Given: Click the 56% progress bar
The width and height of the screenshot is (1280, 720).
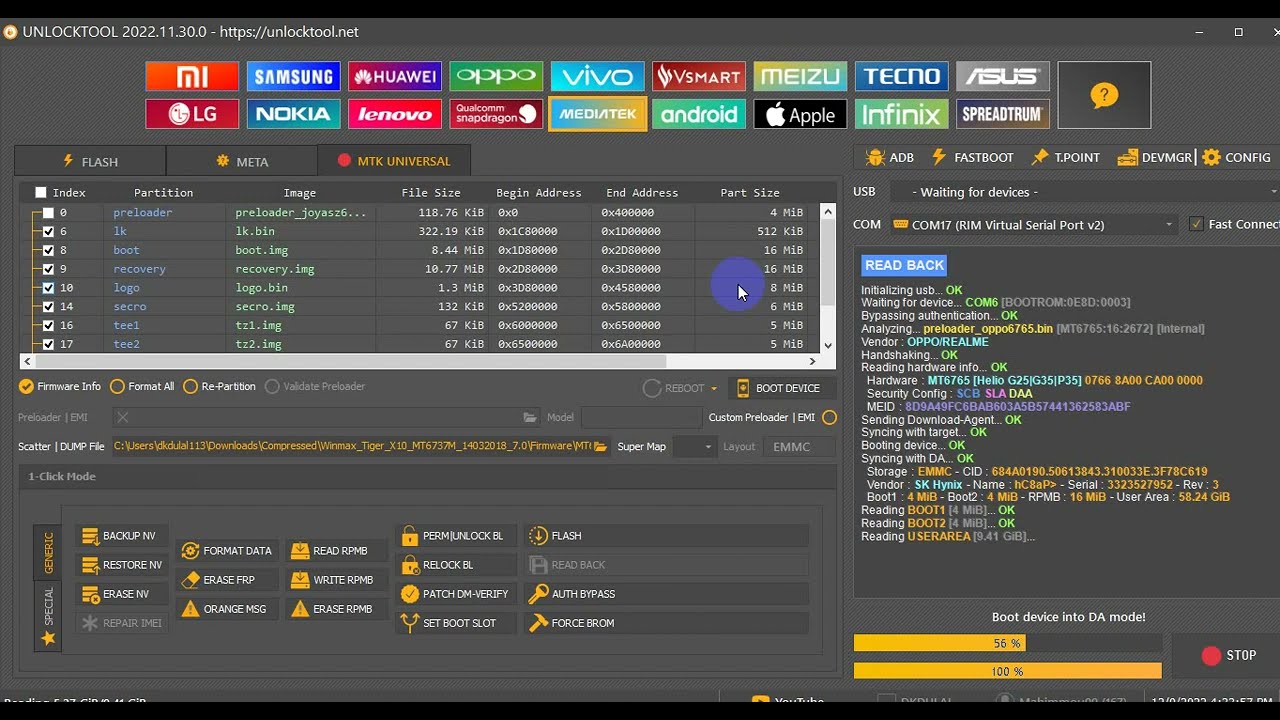Looking at the screenshot, I should [x=1007, y=643].
